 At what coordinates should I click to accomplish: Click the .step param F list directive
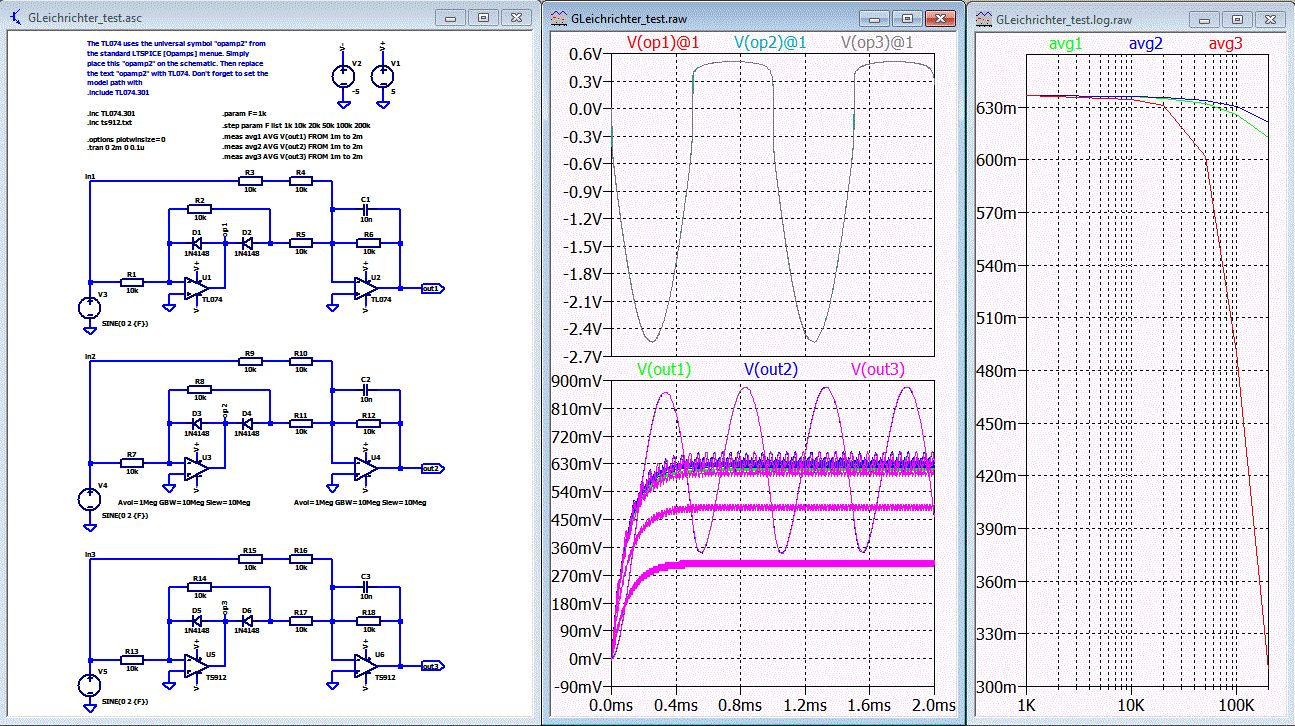(296, 126)
